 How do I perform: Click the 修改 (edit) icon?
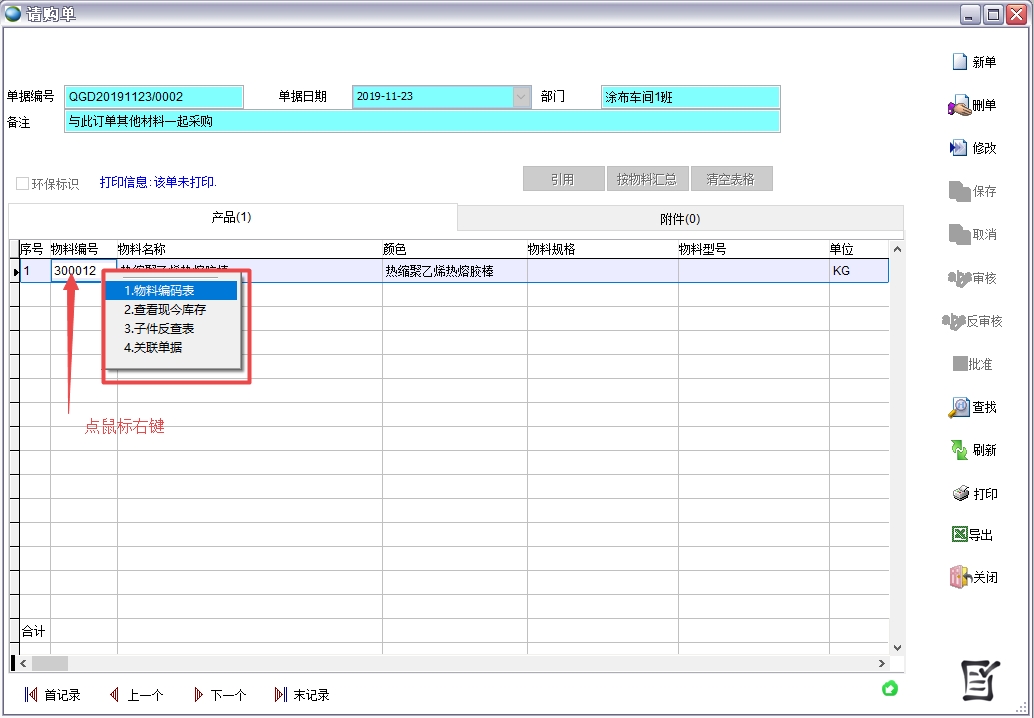(958, 148)
